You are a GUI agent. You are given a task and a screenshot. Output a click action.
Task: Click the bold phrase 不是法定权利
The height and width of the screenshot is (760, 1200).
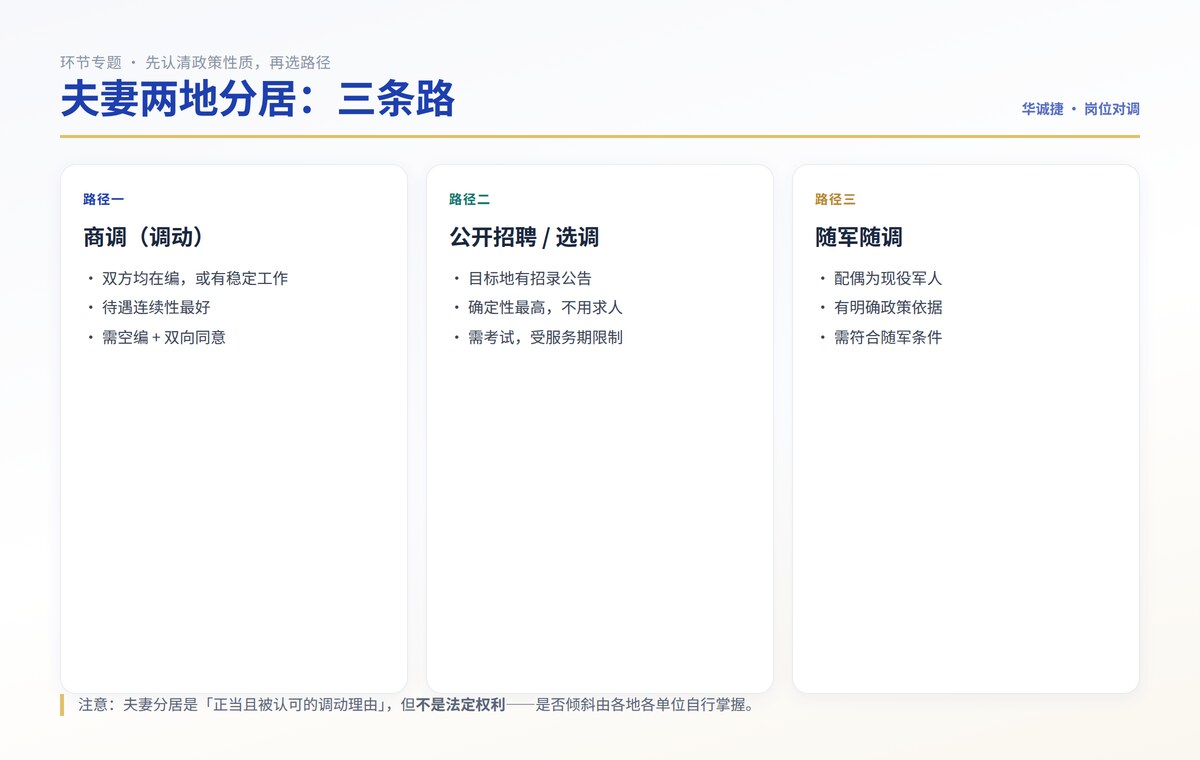tap(462, 705)
